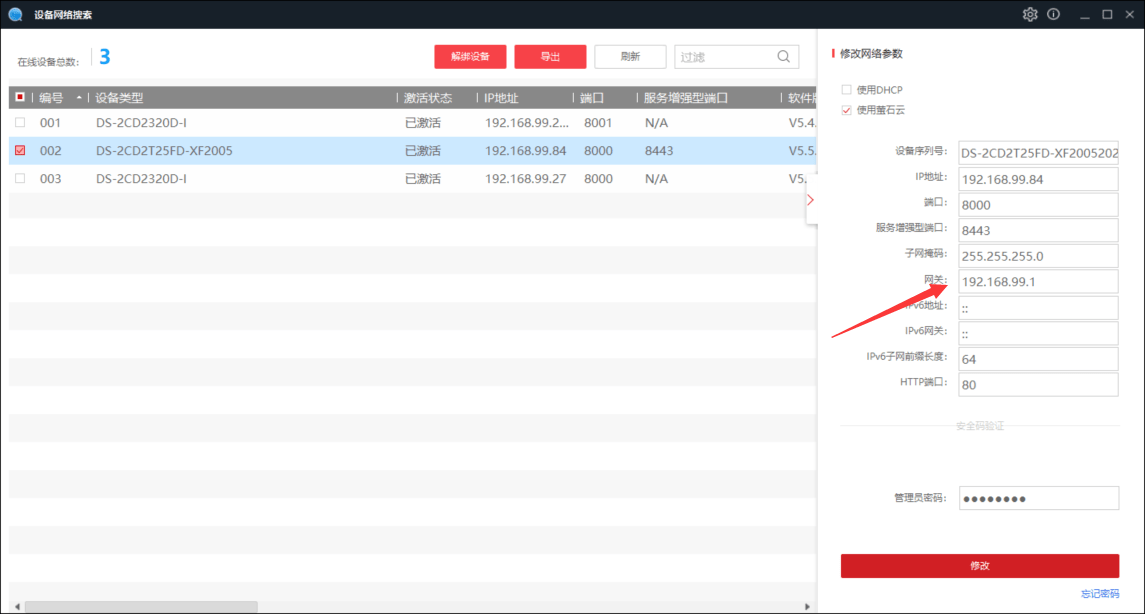Click the 网关 gateway input field
This screenshot has width=1145, height=614.
click(x=1037, y=282)
